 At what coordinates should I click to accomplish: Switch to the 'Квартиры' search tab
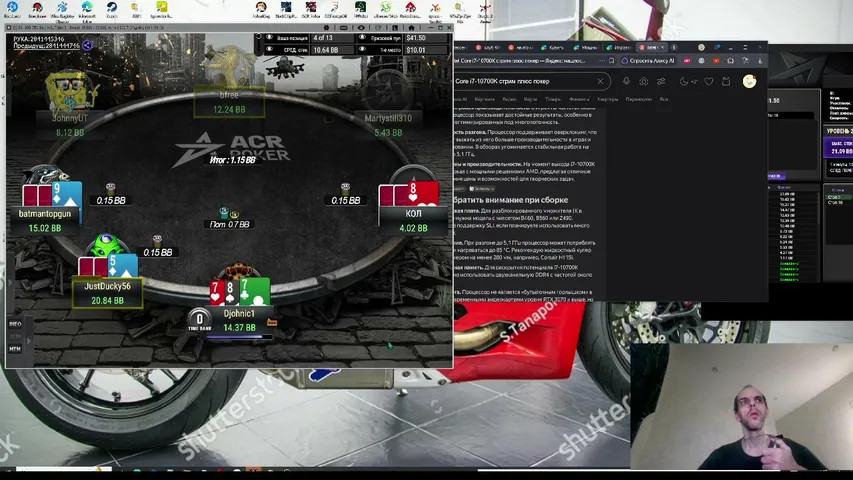click(608, 99)
